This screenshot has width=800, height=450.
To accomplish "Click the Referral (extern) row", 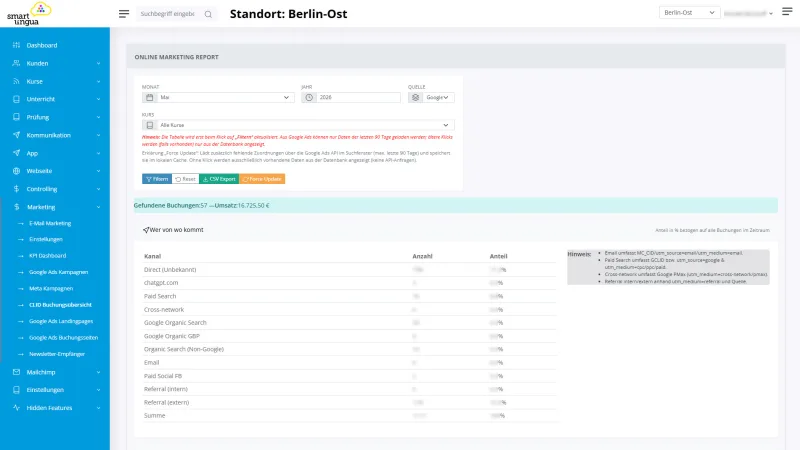I will click(x=349, y=402).
